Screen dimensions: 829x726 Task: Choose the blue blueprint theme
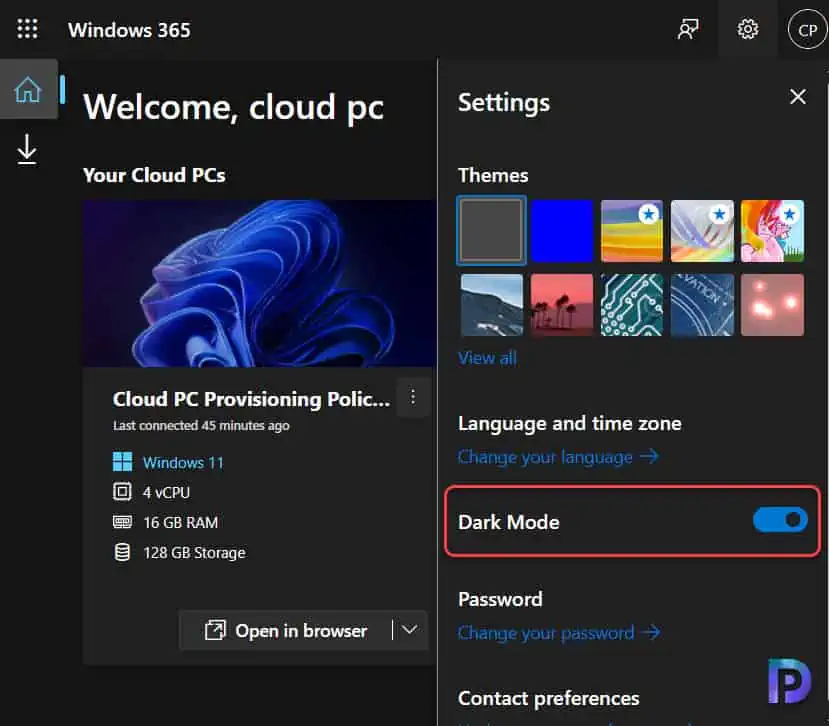[x=702, y=305]
